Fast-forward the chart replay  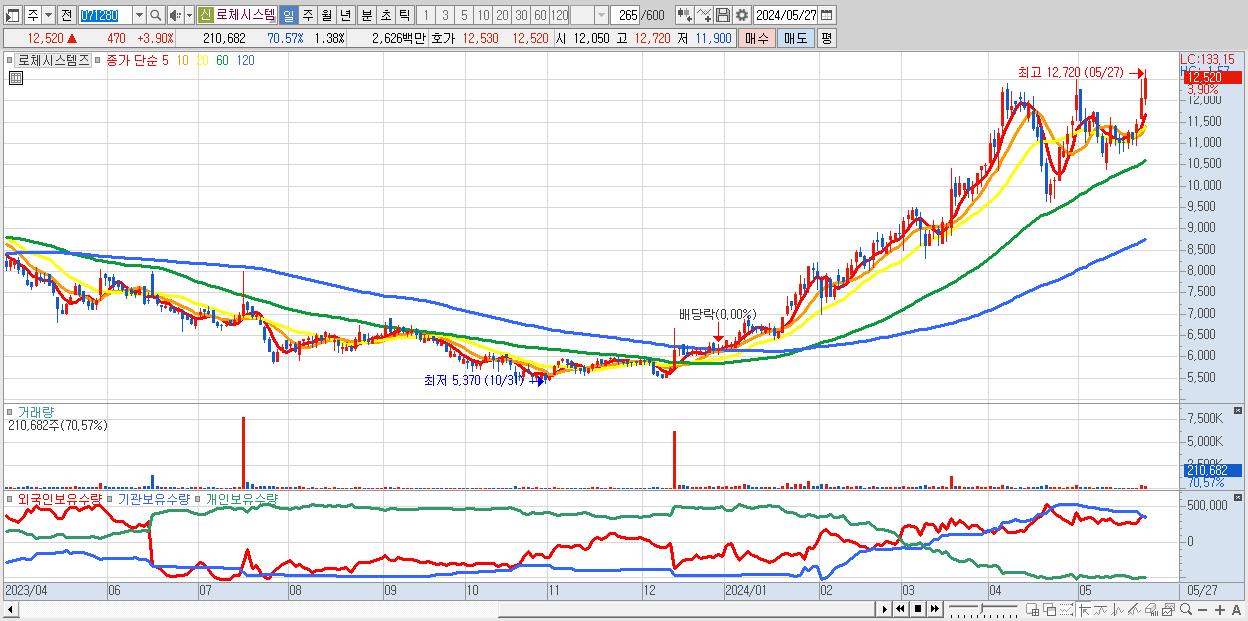click(x=934, y=609)
